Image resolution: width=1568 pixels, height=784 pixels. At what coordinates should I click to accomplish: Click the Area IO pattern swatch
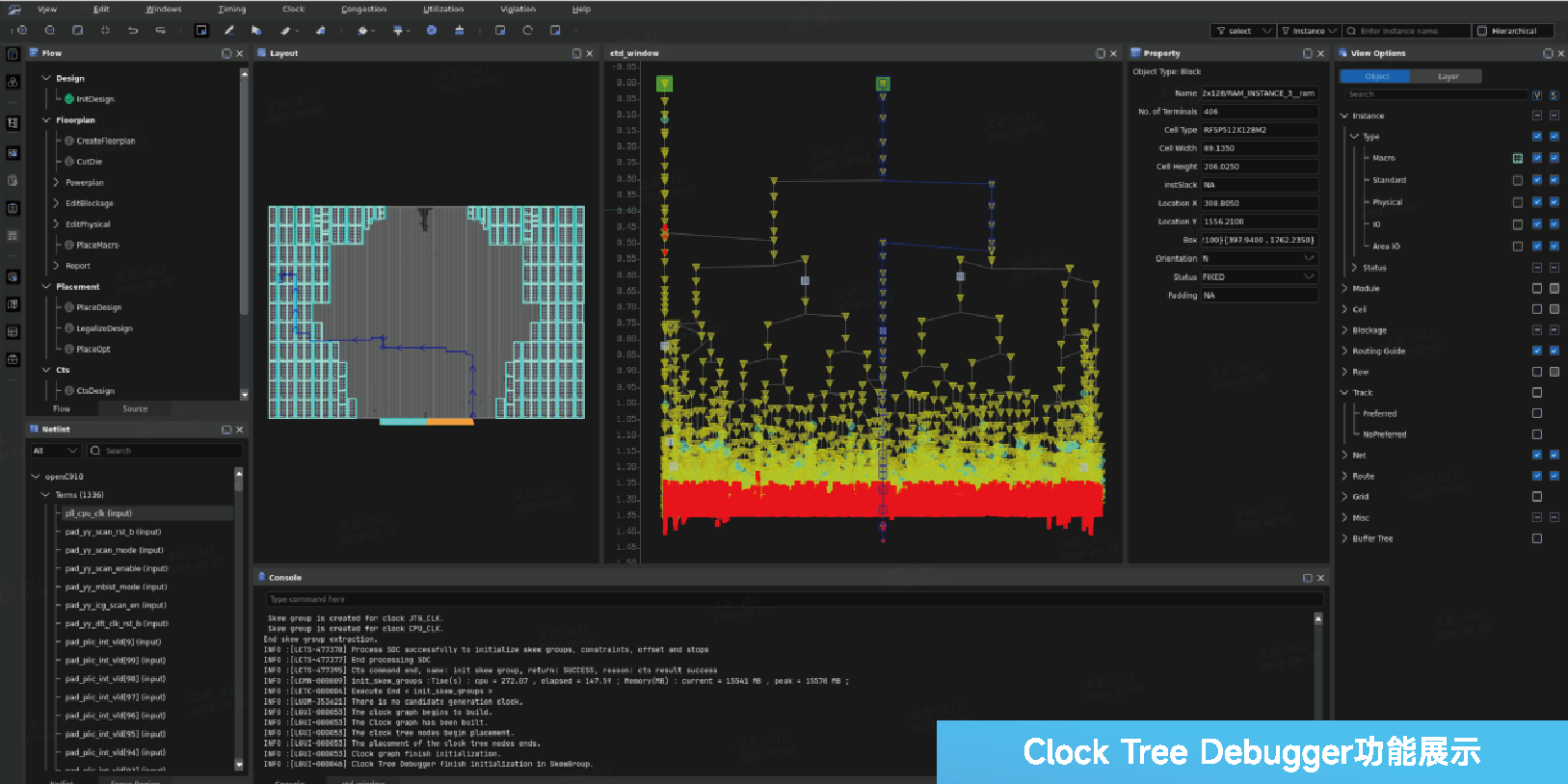click(x=1518, y=247)
